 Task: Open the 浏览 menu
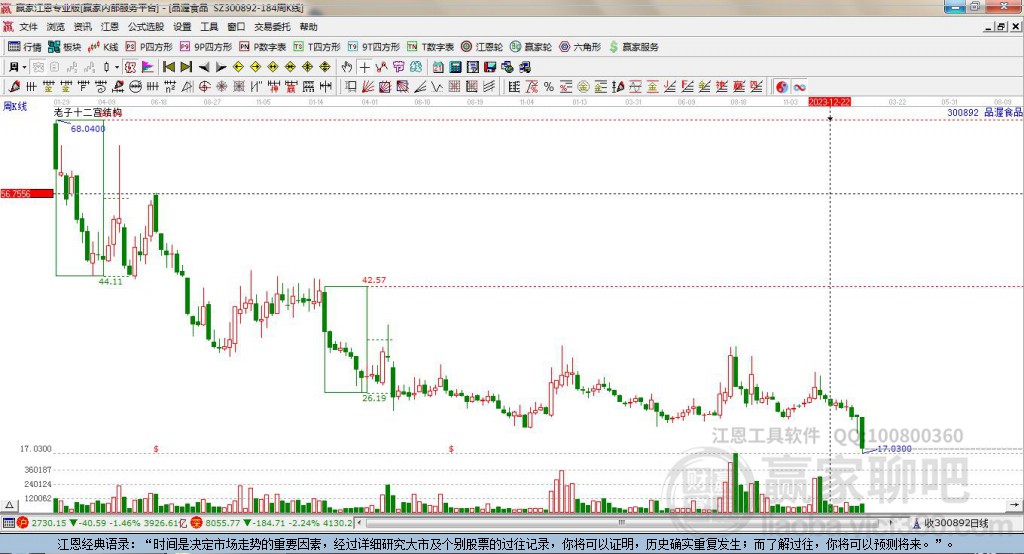tap(56, 27)
